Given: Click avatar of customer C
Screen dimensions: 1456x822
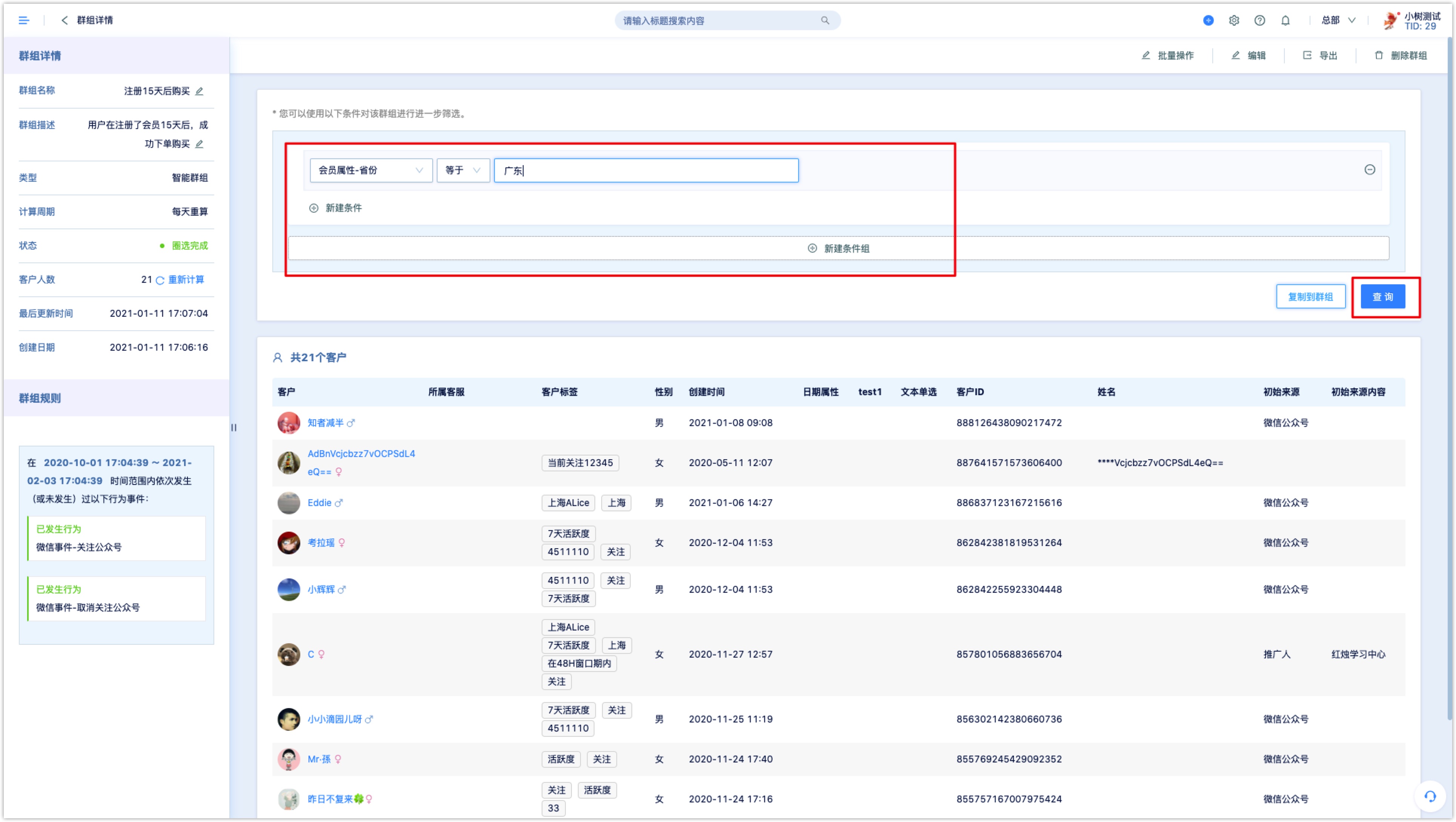Looking at the screenshot, I should click(x=288, y=654).
